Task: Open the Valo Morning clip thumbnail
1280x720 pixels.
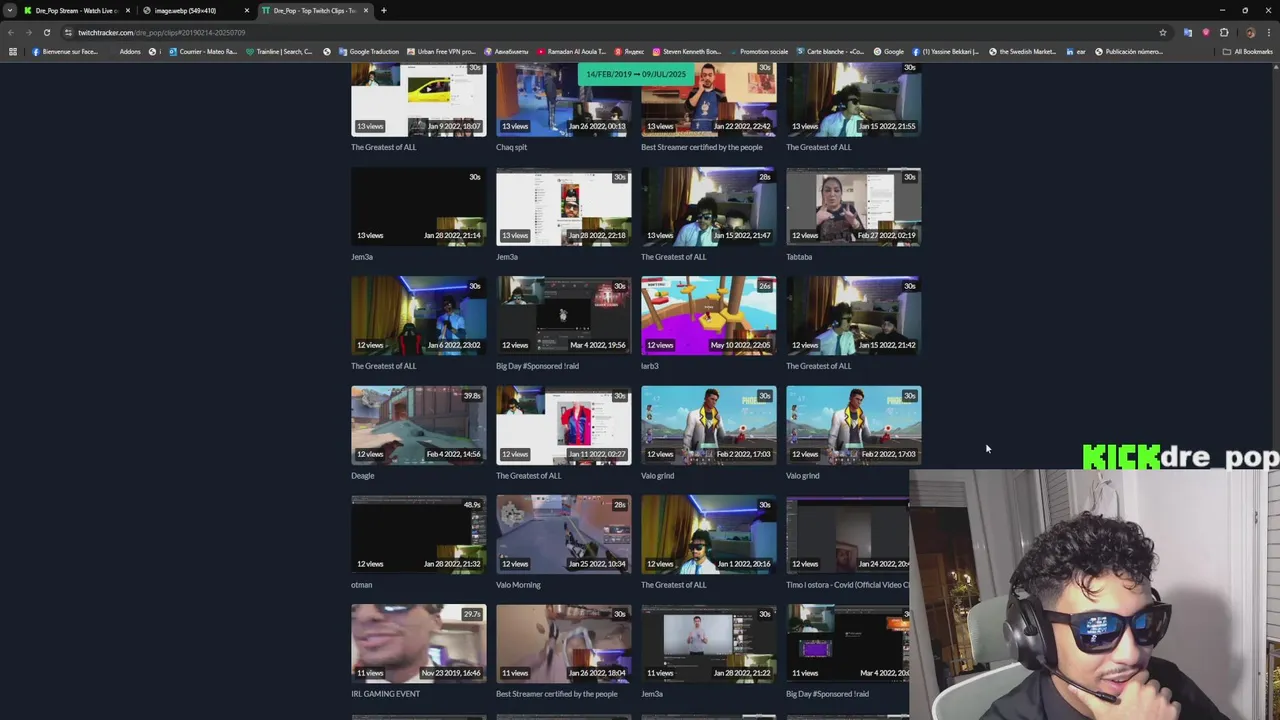Action: click(x=563, y=534)
